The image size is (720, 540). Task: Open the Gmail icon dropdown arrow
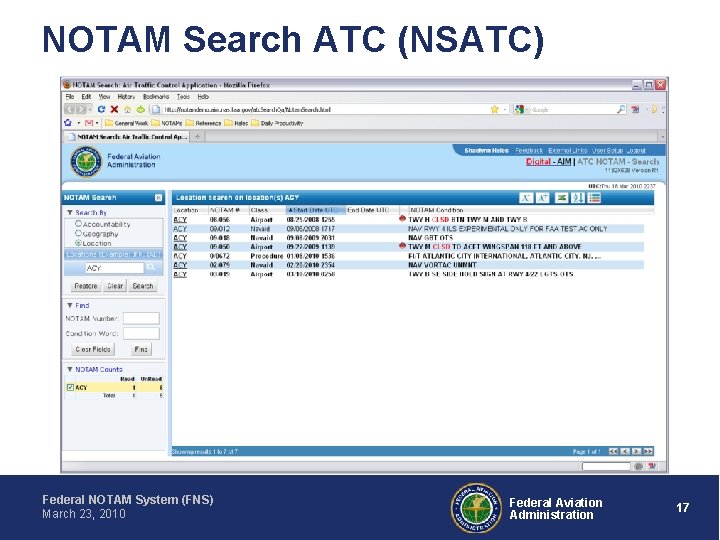97,123
